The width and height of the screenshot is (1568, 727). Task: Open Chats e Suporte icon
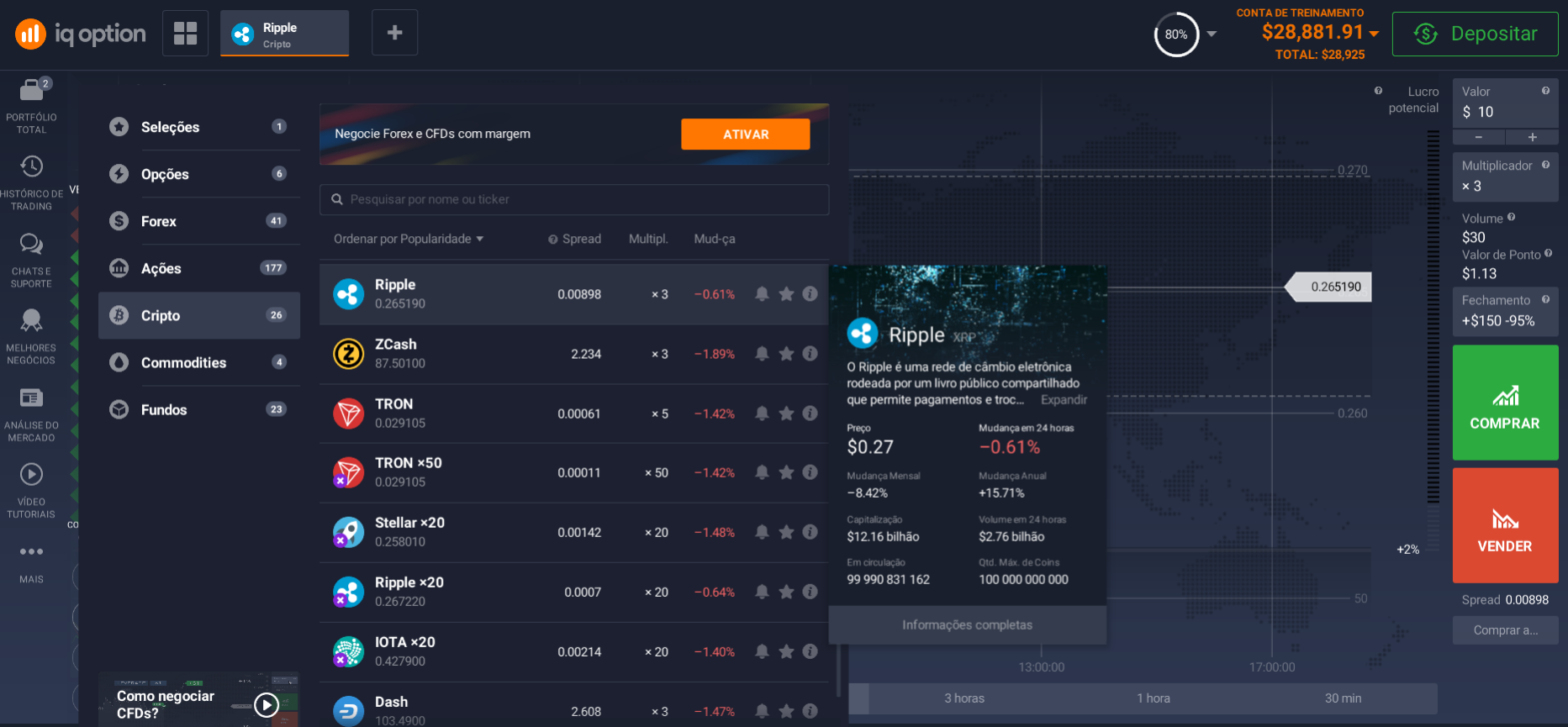click(32, 244)
